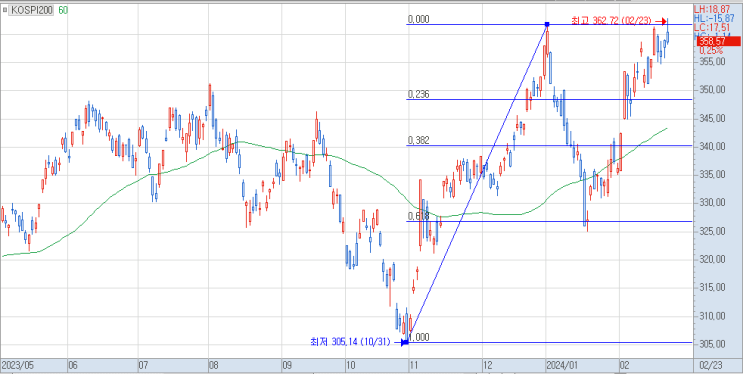The height and width of the screenshot is (374, 743).
Task: Click the Fibonacci 0,236 level label
Action: [x=419, y=95]
